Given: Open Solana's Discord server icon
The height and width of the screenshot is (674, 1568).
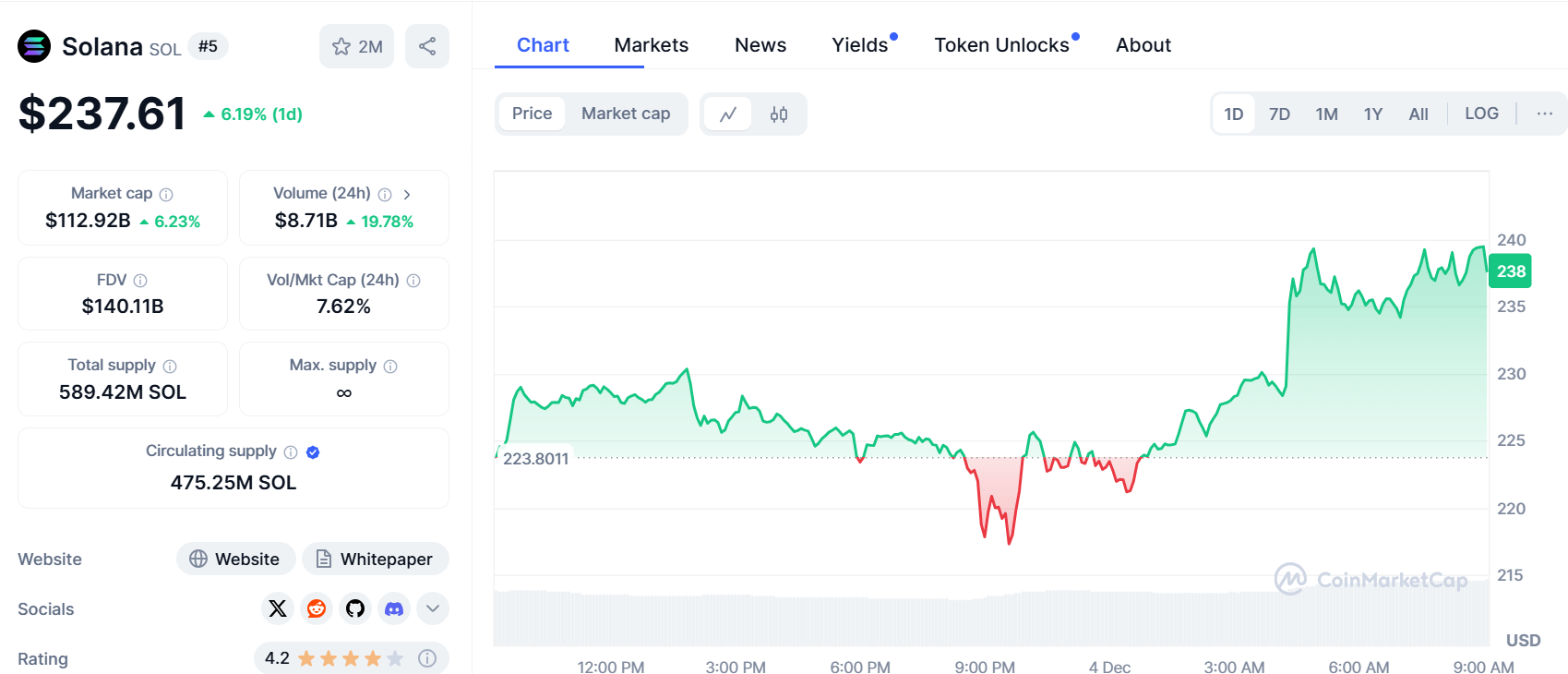Looking at the screenshot, I should 394,608.
